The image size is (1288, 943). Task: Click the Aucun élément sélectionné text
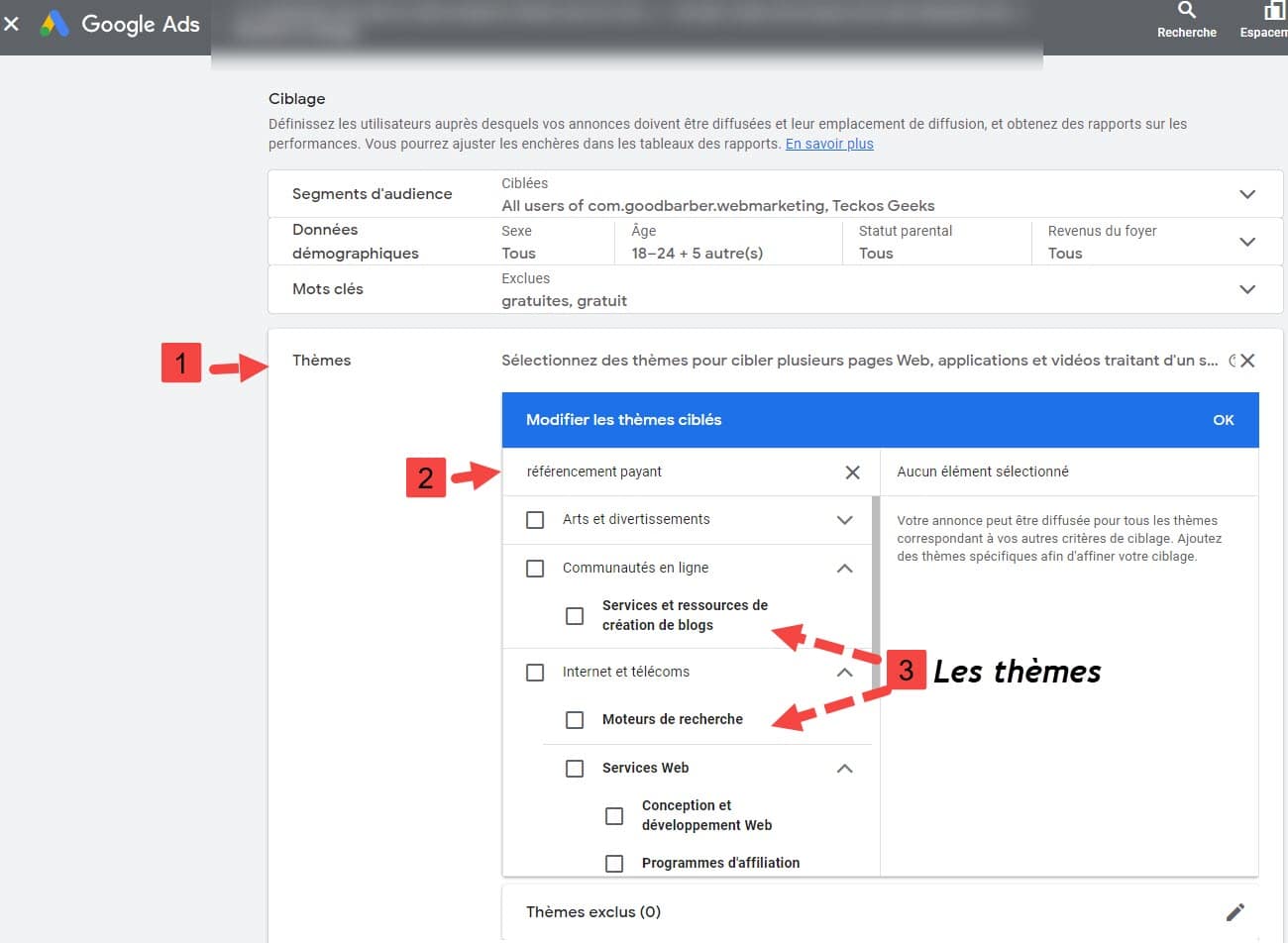tap(983, 472)
